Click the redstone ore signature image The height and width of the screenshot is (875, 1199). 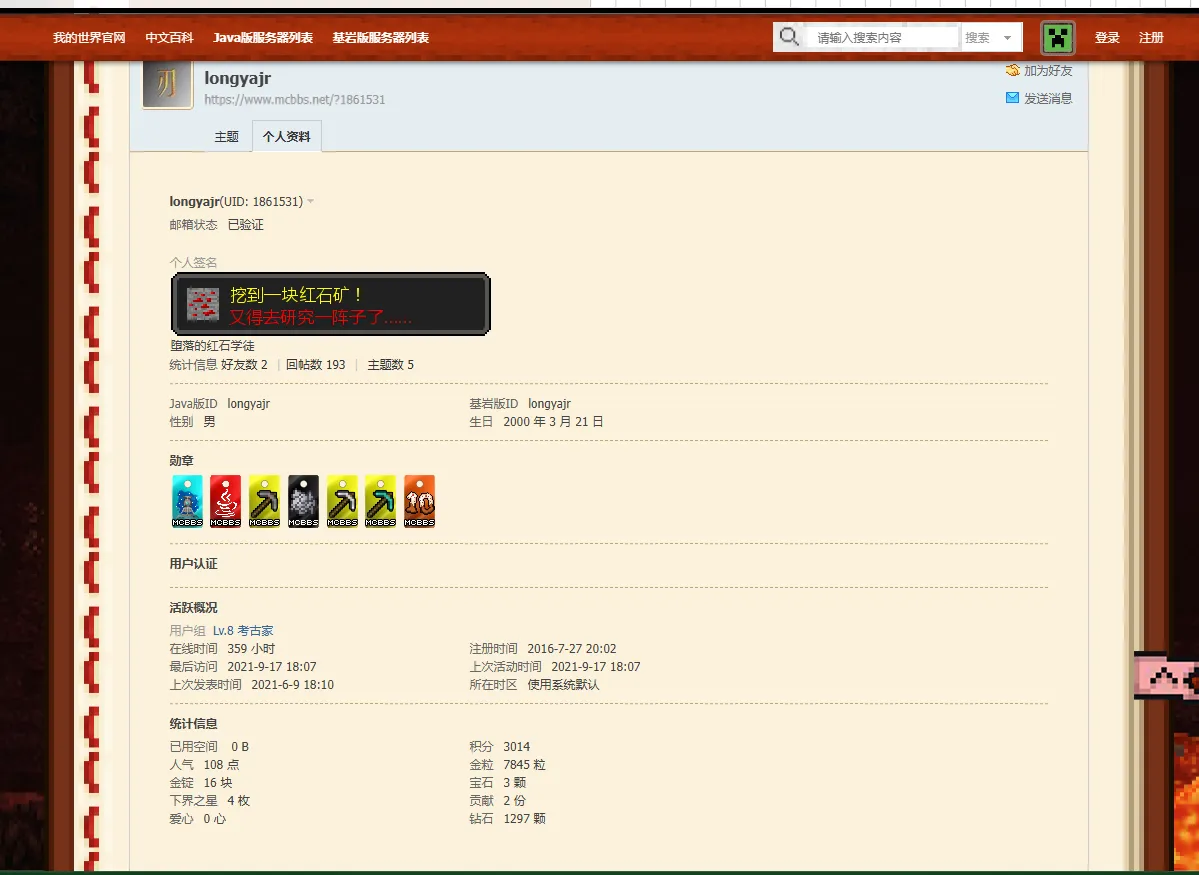coord(203,304)
